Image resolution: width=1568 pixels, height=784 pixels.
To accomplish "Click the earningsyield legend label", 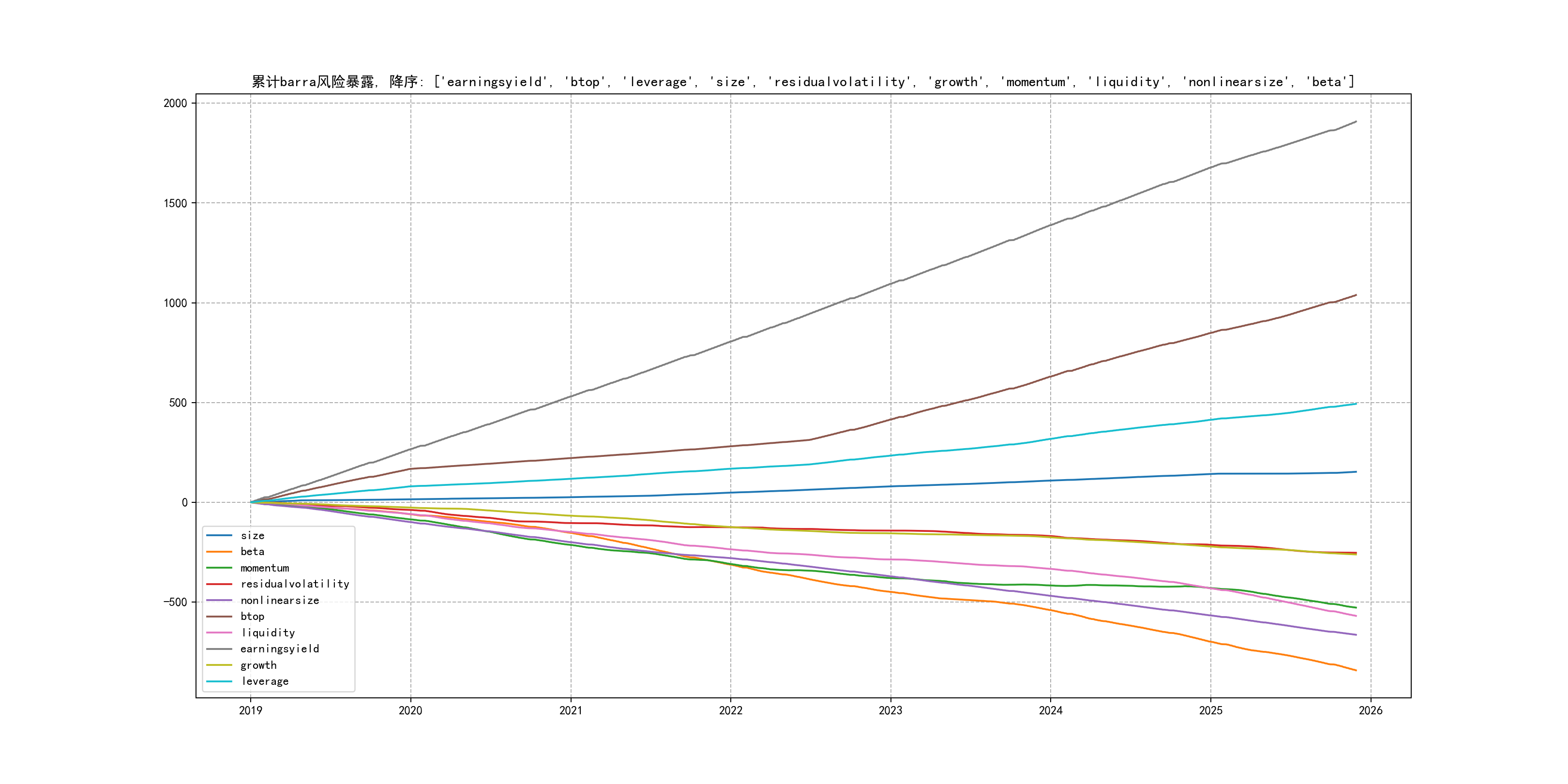I will coord(279,649).
